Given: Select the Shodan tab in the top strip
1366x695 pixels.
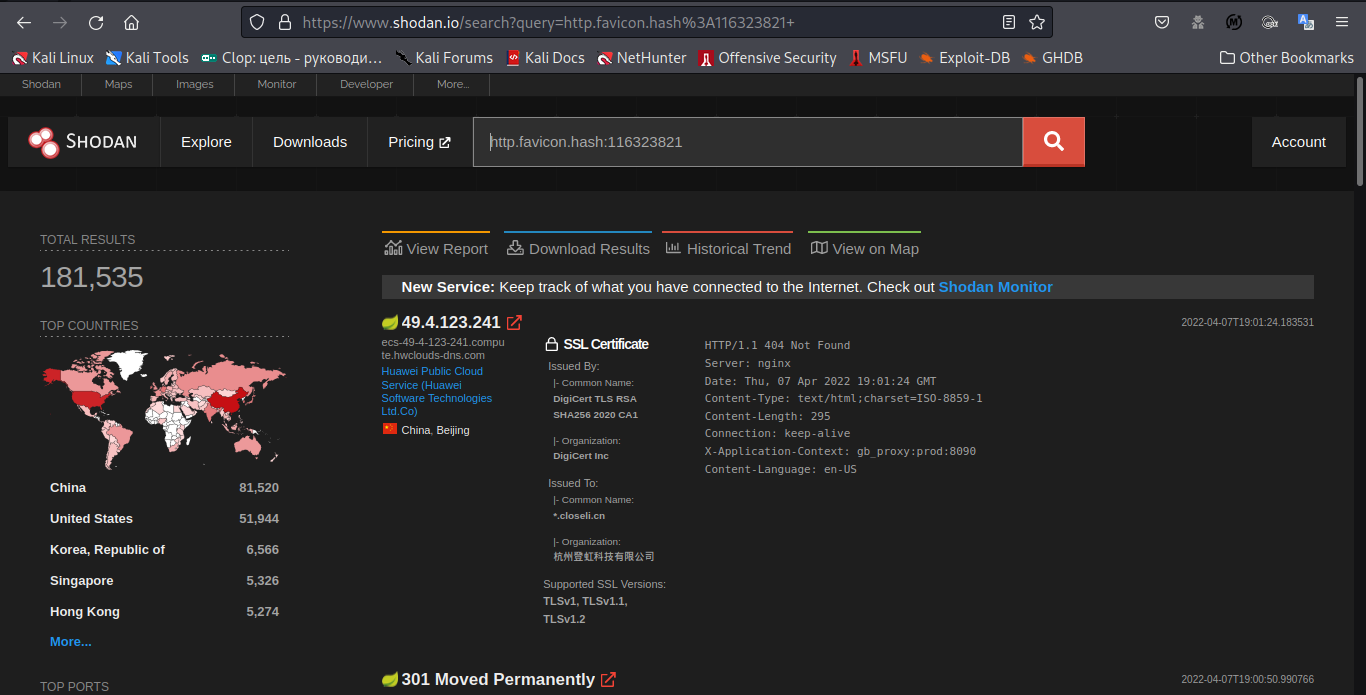Looking at the screenshot, I should click(x=42, y=84).
